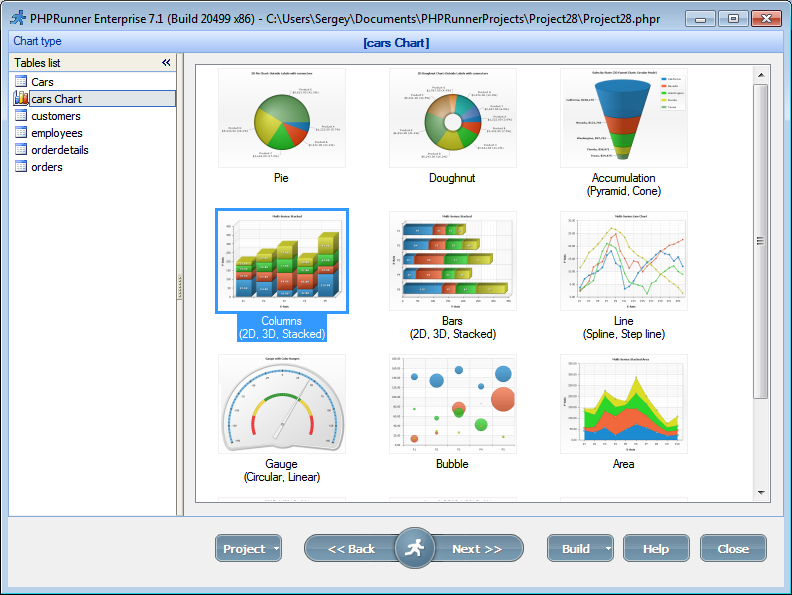Click the customers table icon
This screenshot has width=792, height=595.
pos(21,116)
